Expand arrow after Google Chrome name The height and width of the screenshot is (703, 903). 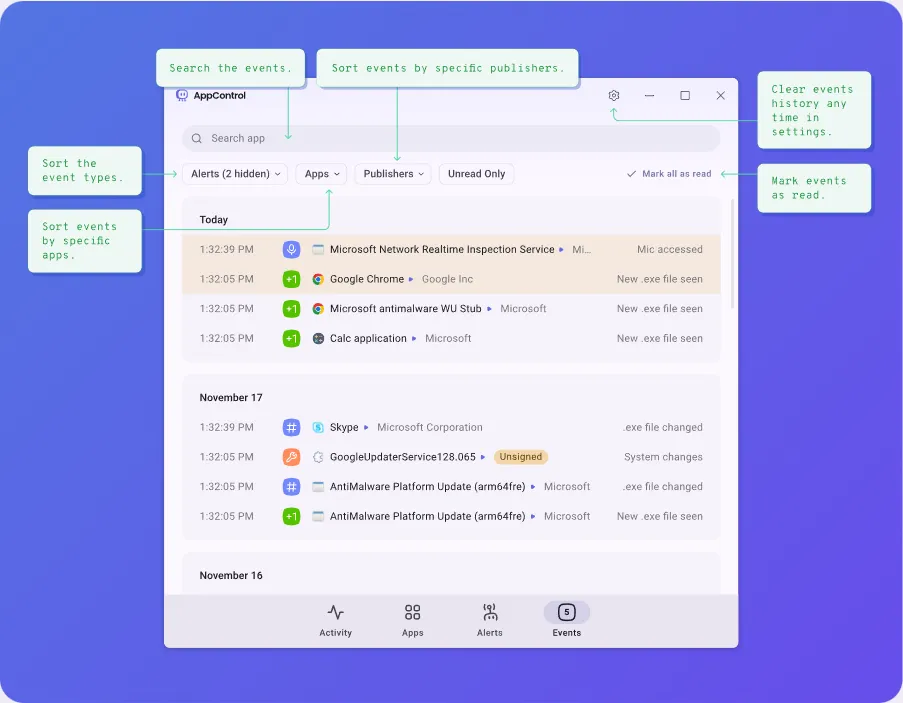(411, 279)
